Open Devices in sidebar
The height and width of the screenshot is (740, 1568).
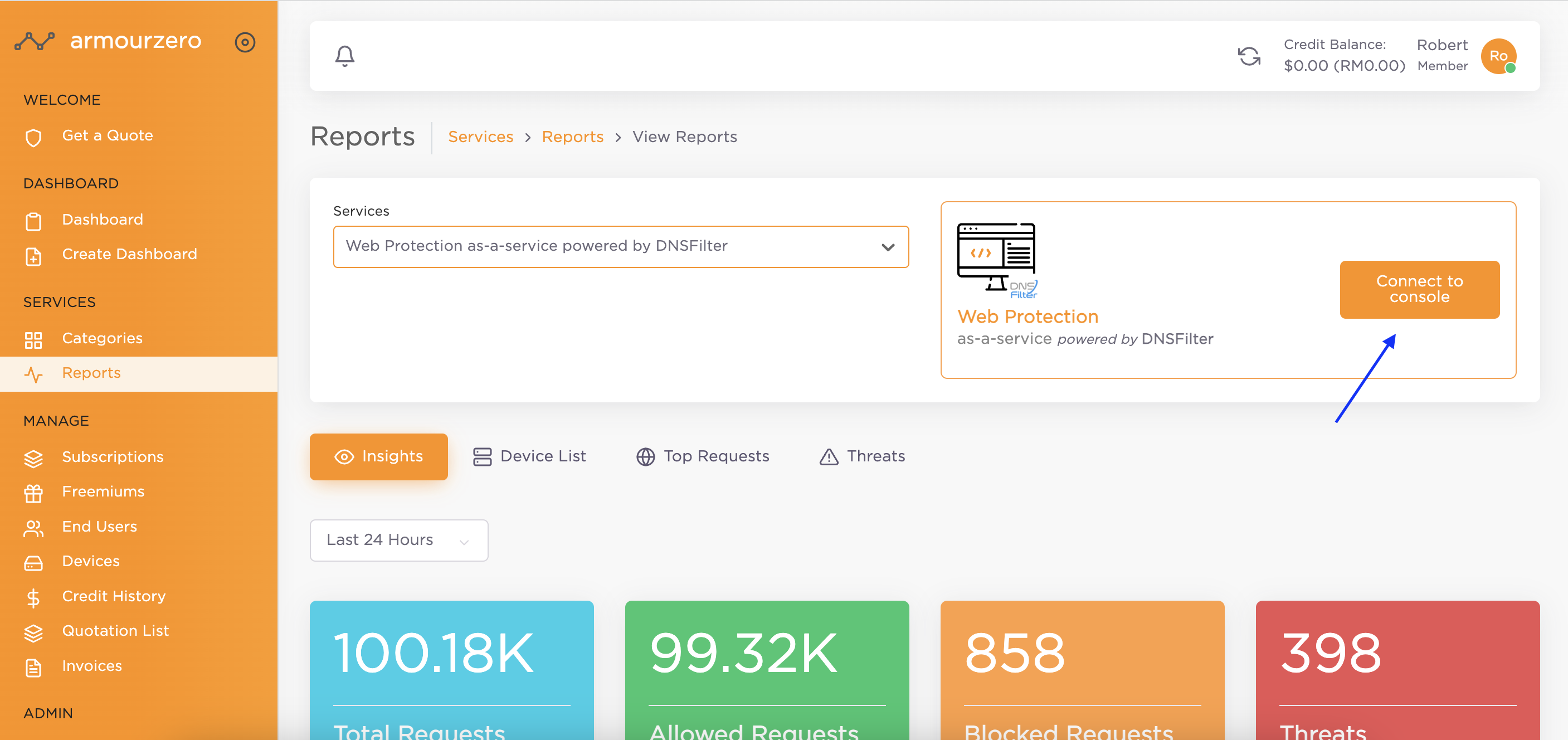click(x=139, y=562)
